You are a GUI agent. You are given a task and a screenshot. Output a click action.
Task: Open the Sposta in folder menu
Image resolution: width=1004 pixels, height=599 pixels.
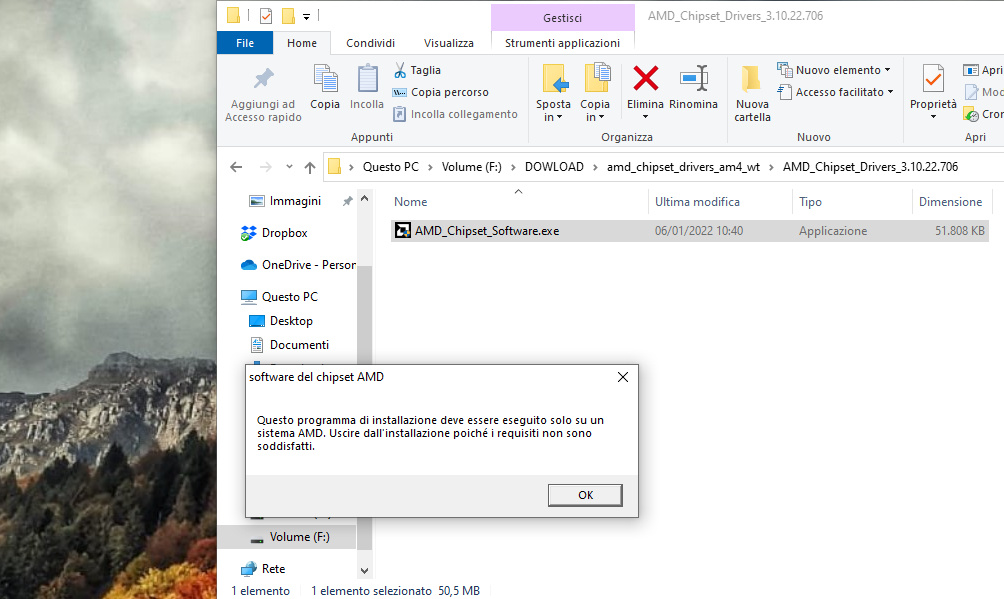(553, 93)
